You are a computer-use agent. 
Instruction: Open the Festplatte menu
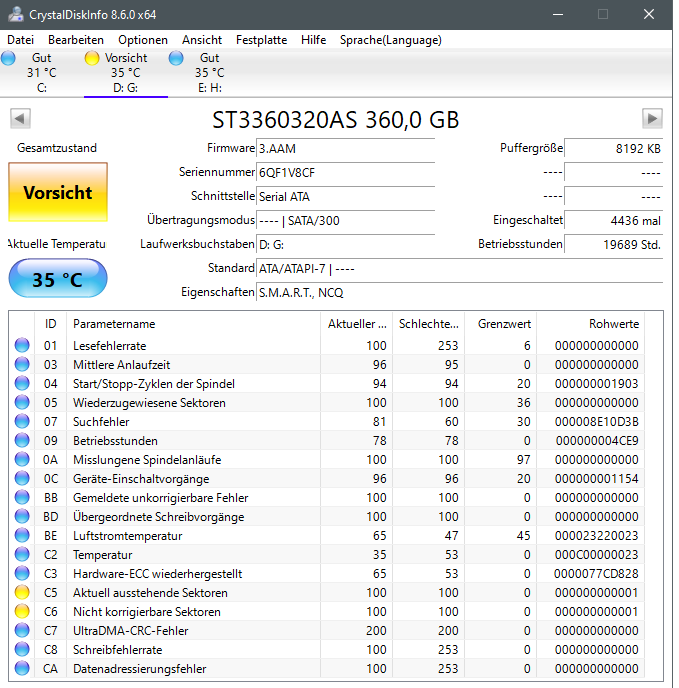(x=261, y=40)
